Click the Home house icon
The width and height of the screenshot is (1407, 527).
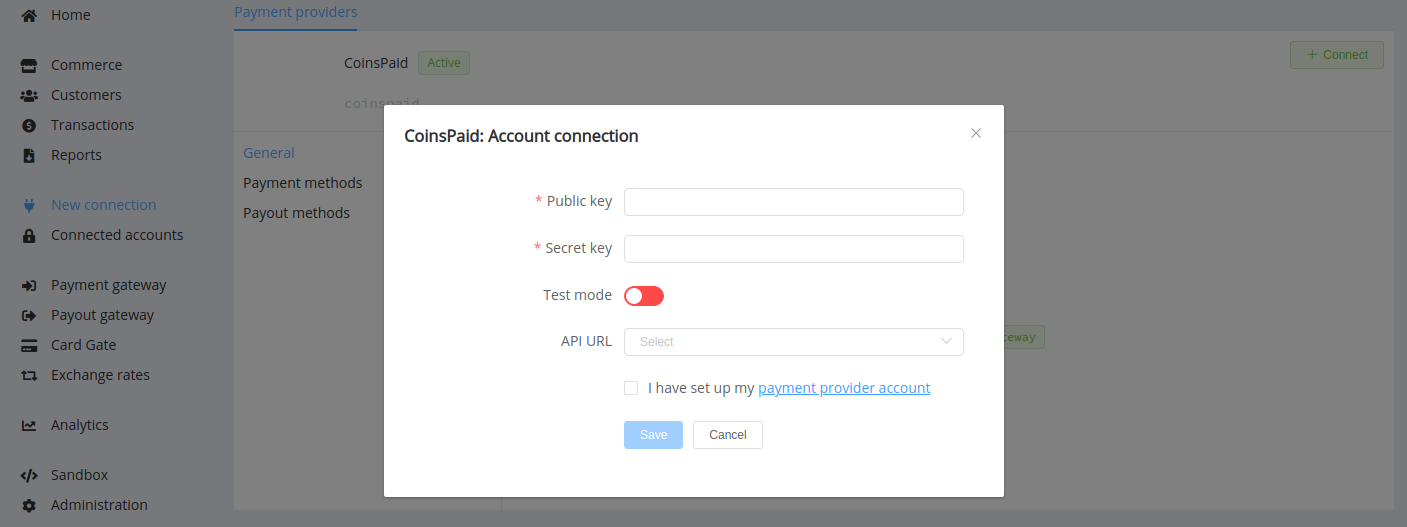[x=29, y=15]
